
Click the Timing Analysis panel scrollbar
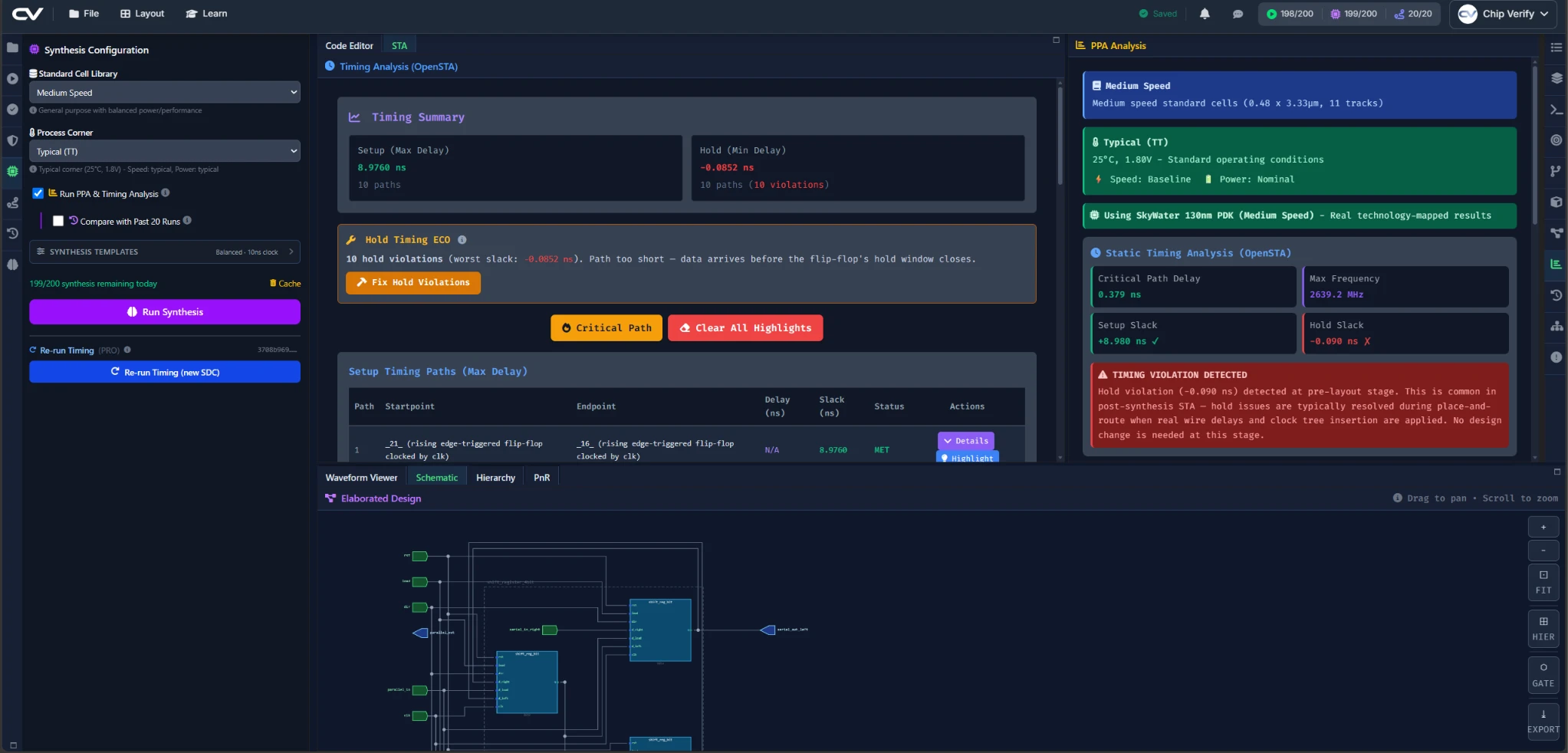1060,135
